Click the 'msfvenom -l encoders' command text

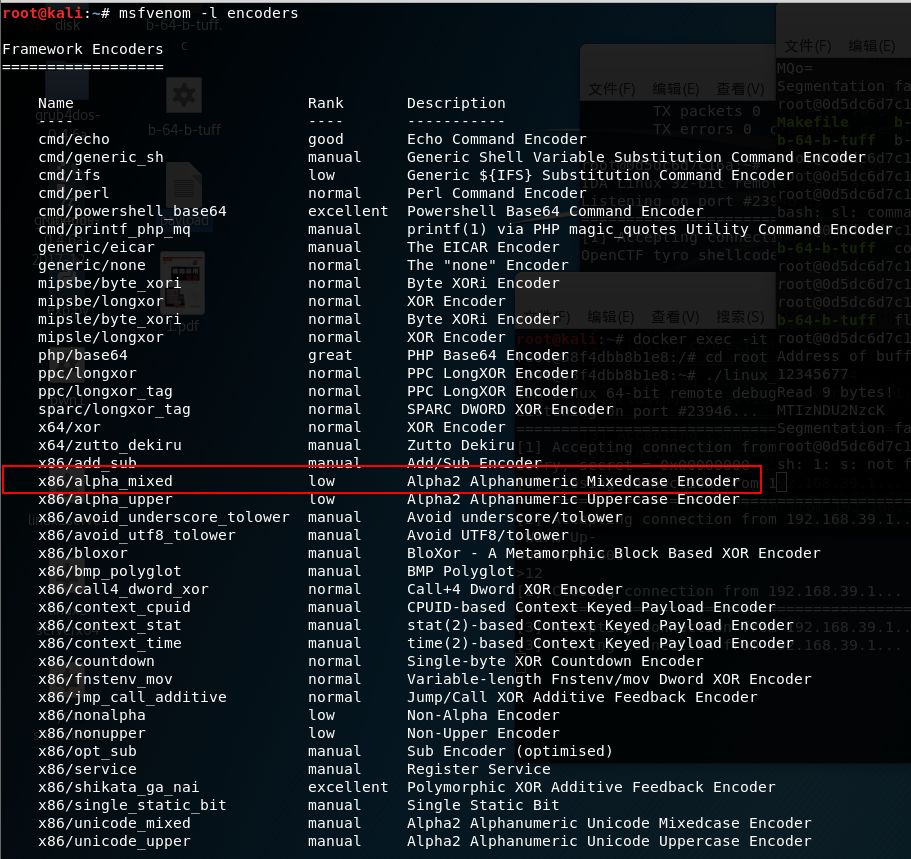point(208,13)
